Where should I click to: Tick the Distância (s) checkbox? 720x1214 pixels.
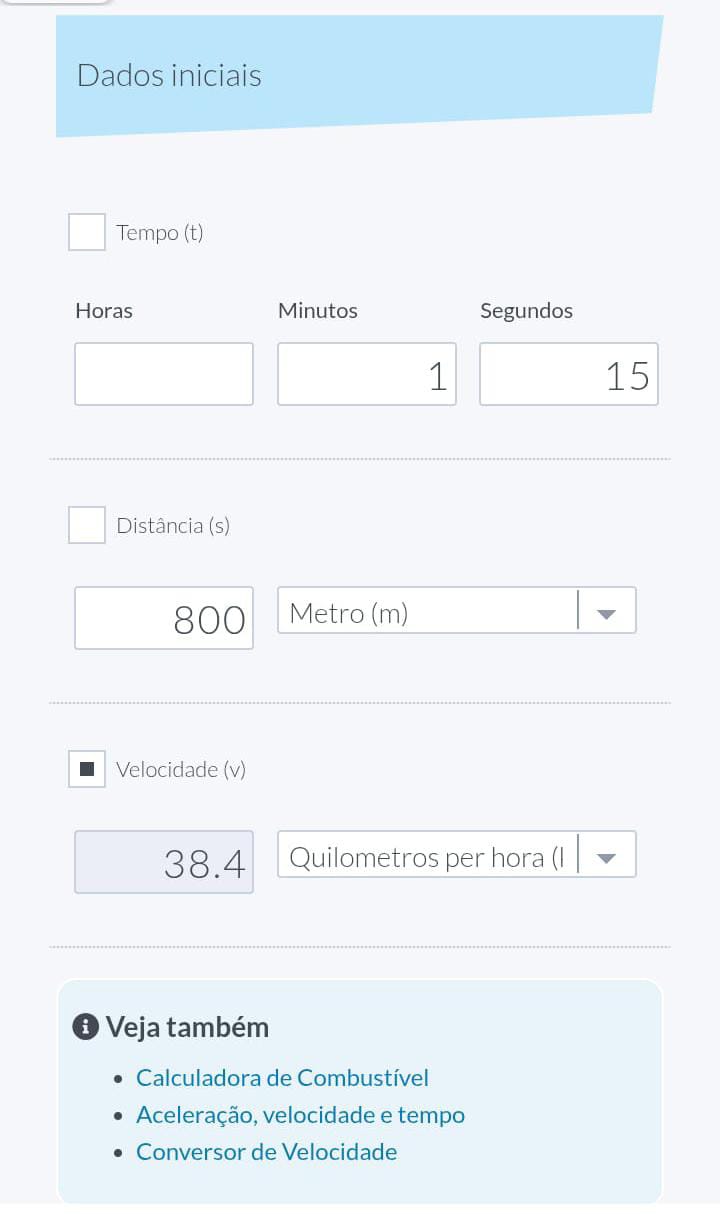[x=87, y=525]
